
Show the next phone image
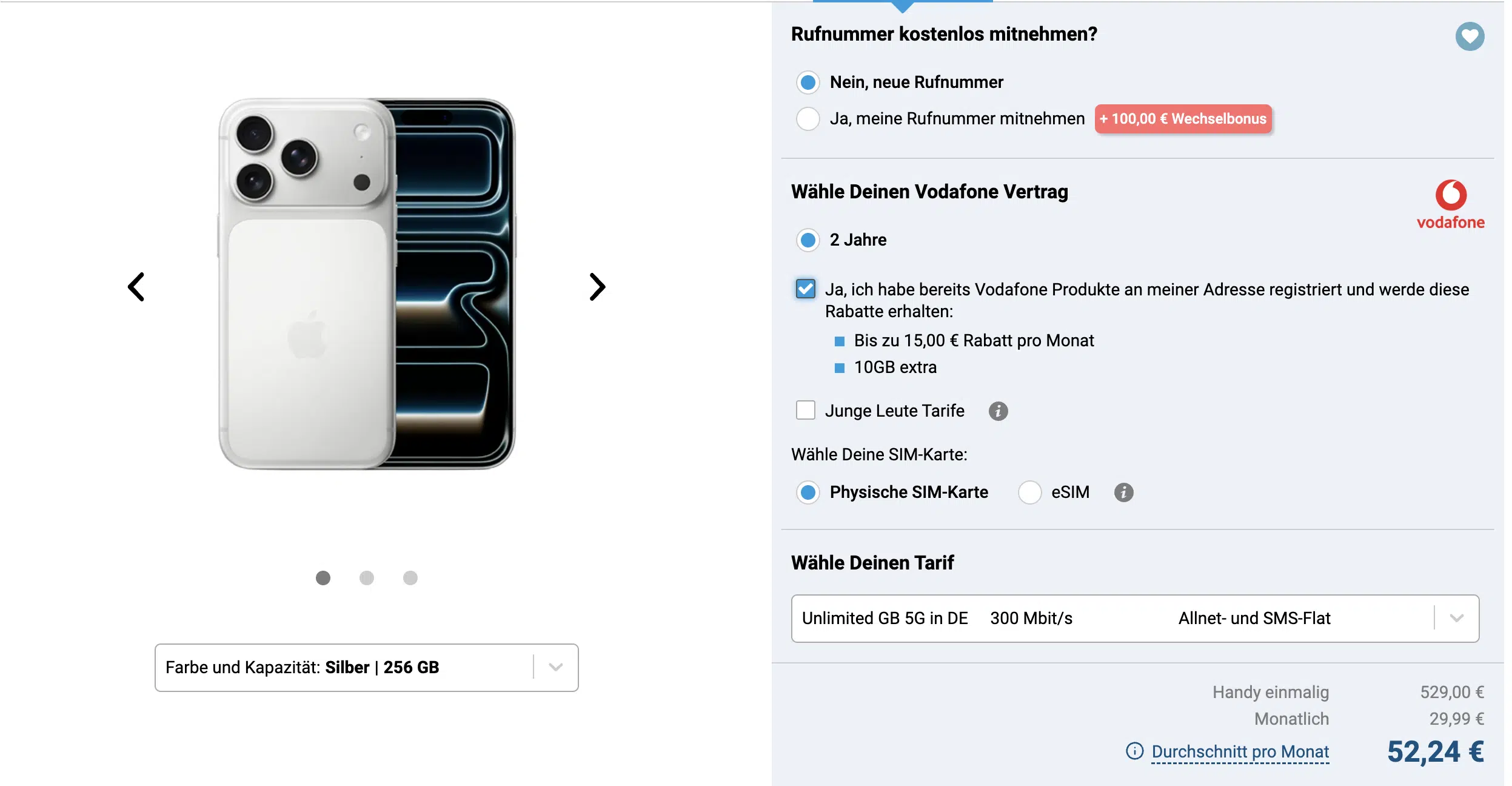tap(597, 287)
